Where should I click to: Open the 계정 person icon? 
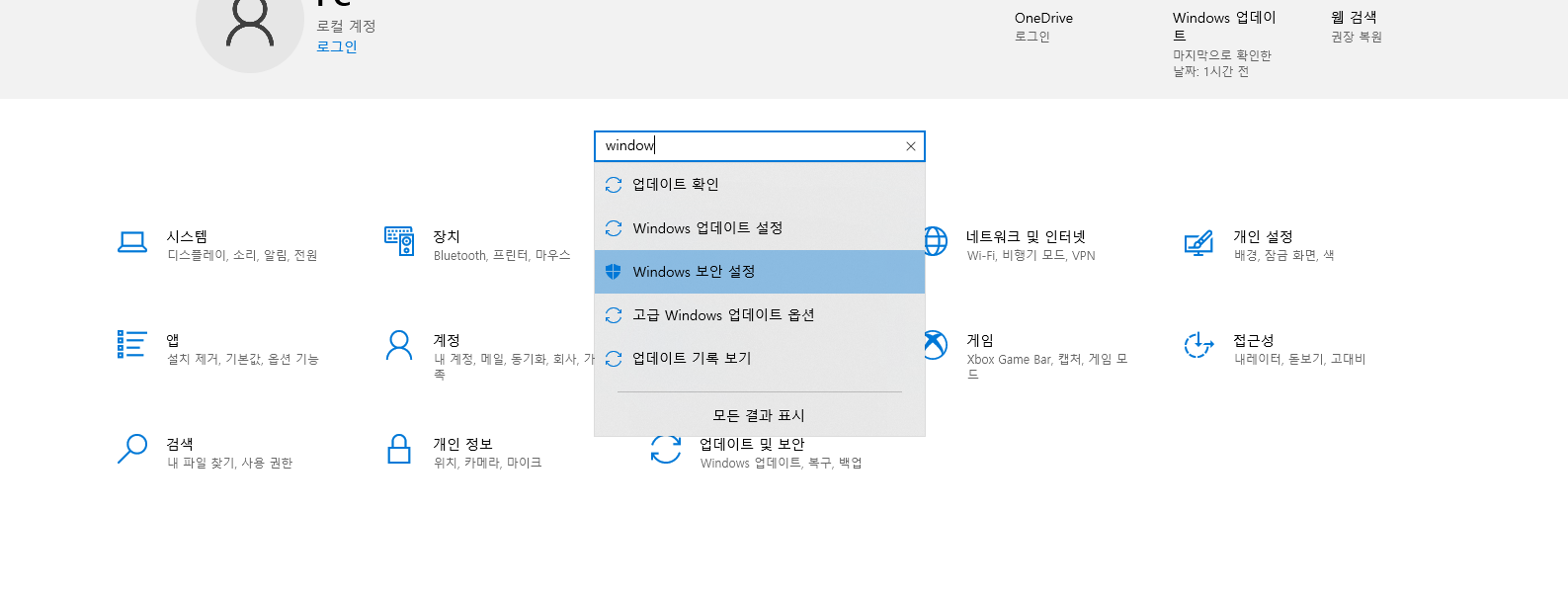[399, 345]
